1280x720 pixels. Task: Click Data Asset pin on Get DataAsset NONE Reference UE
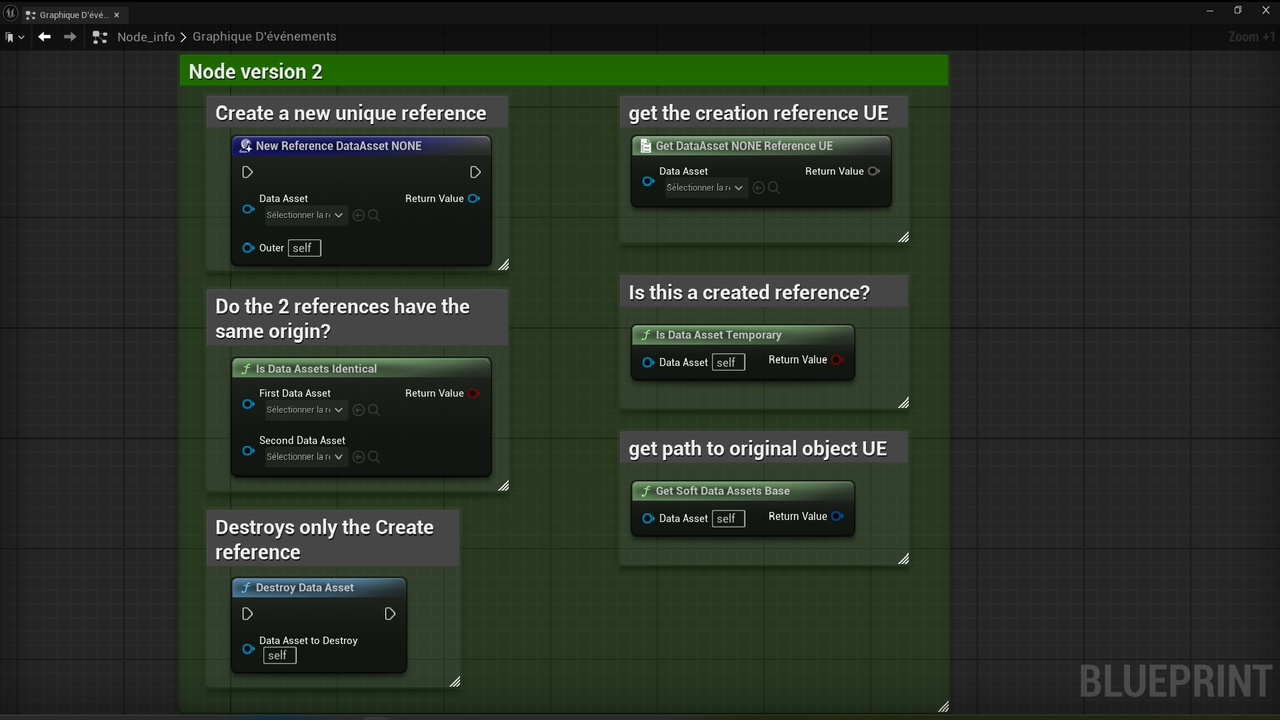tap(648, 182)
